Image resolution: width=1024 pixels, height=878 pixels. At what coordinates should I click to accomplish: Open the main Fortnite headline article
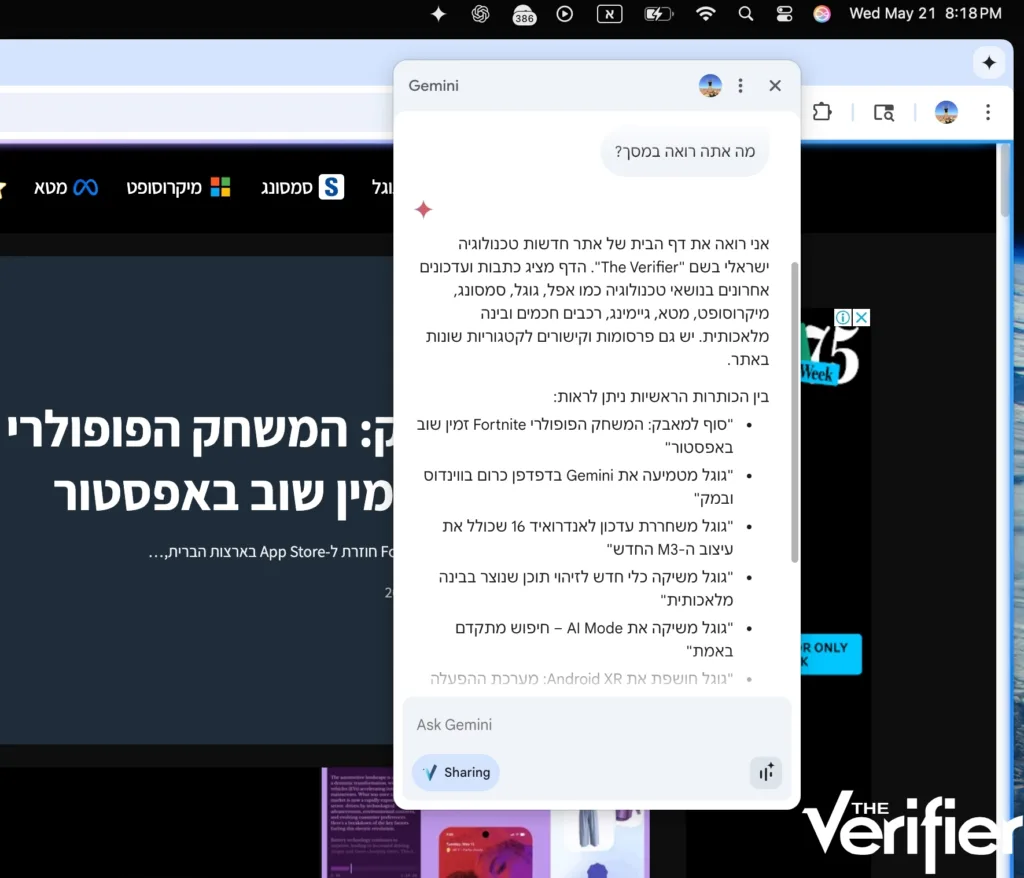coord(200,463)
